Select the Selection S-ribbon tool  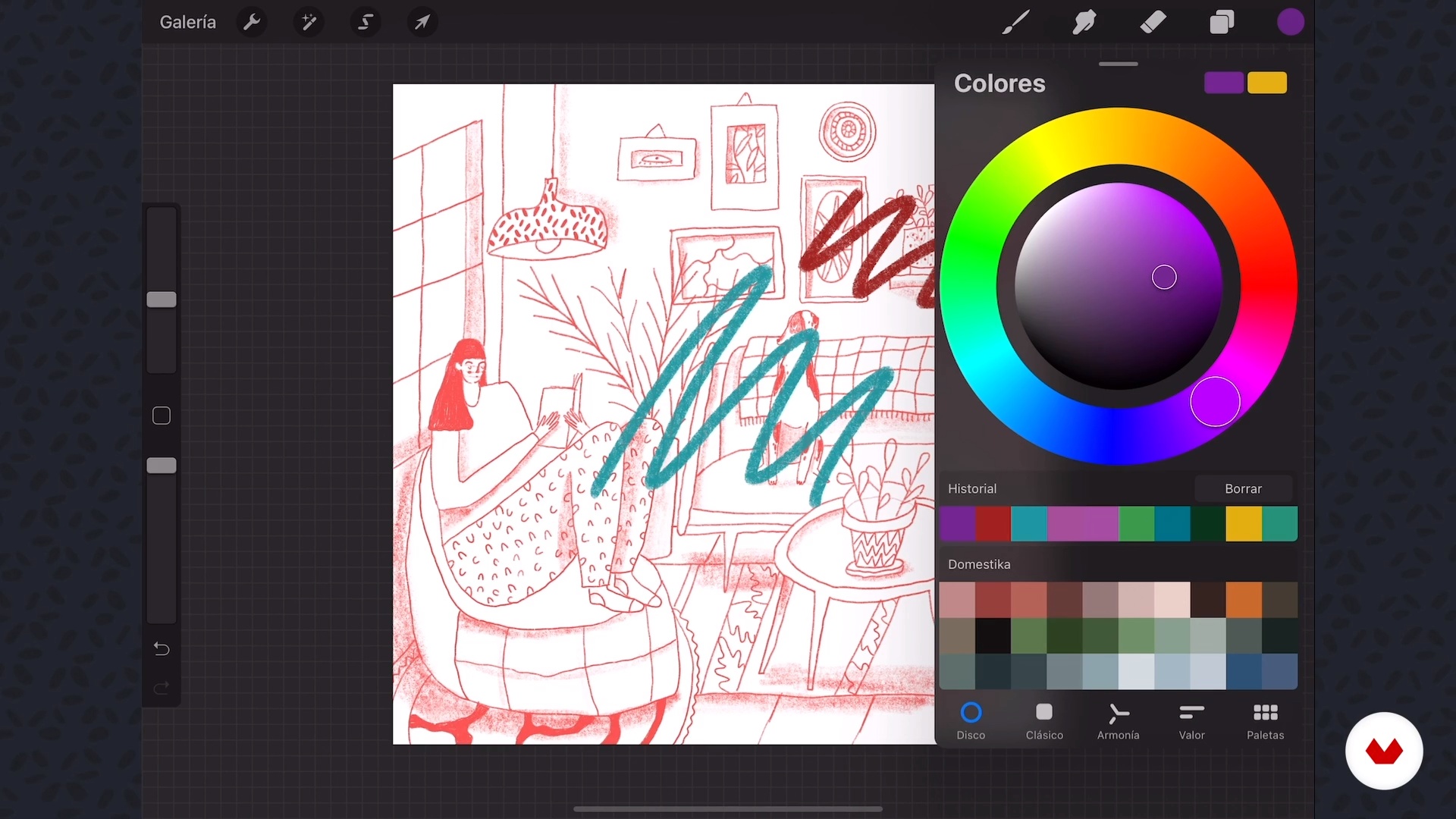[x=366, y=22]
